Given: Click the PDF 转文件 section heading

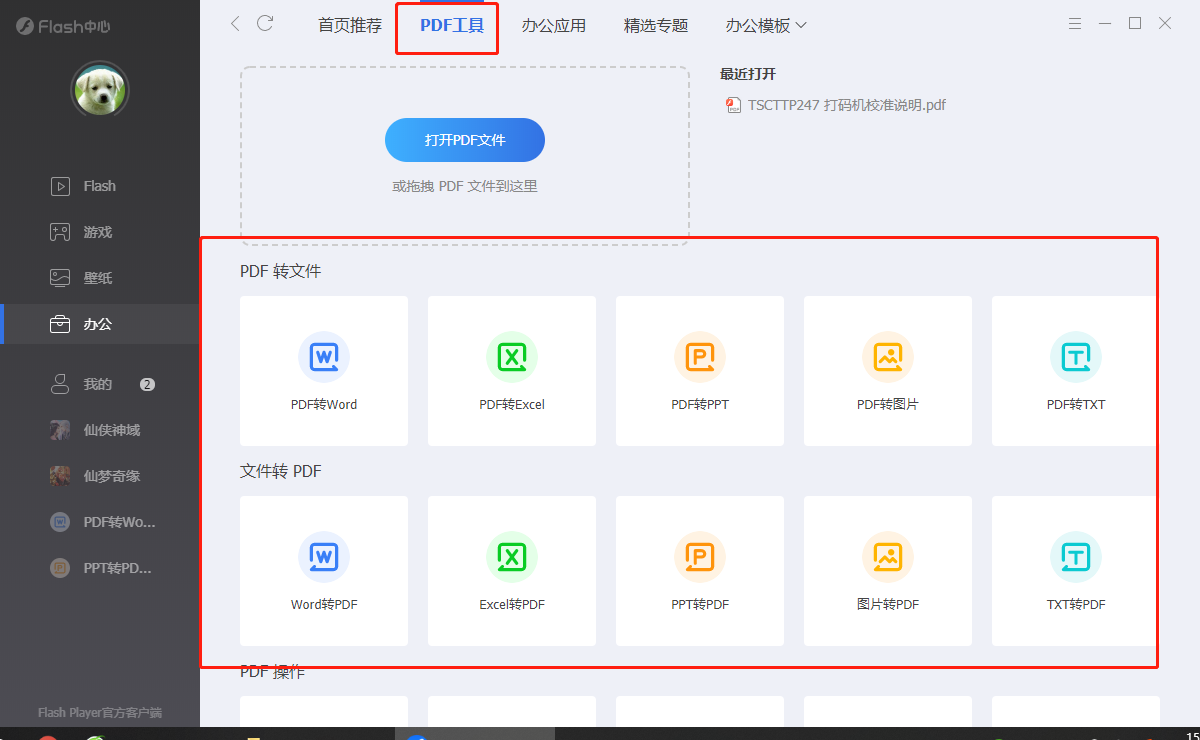Looking at the screenshot, I should tap(281, 271).
